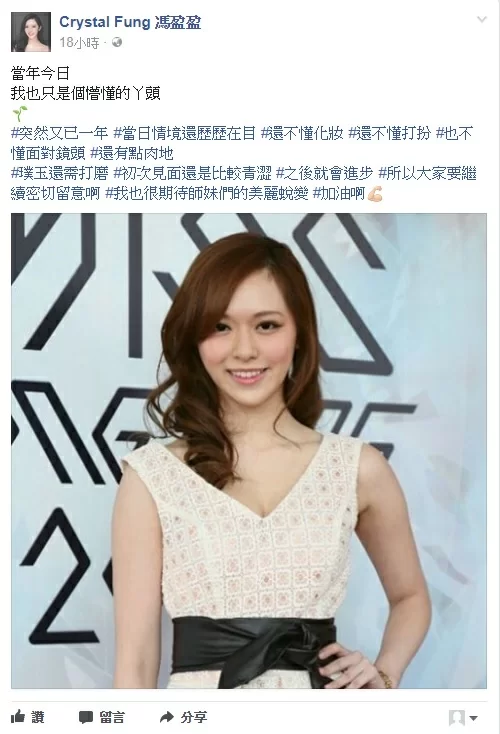Open hashtag #我也很期待師妹們的美麗蛻變
The height and width of the screenshot is (734, 500).
pos(206,193)
